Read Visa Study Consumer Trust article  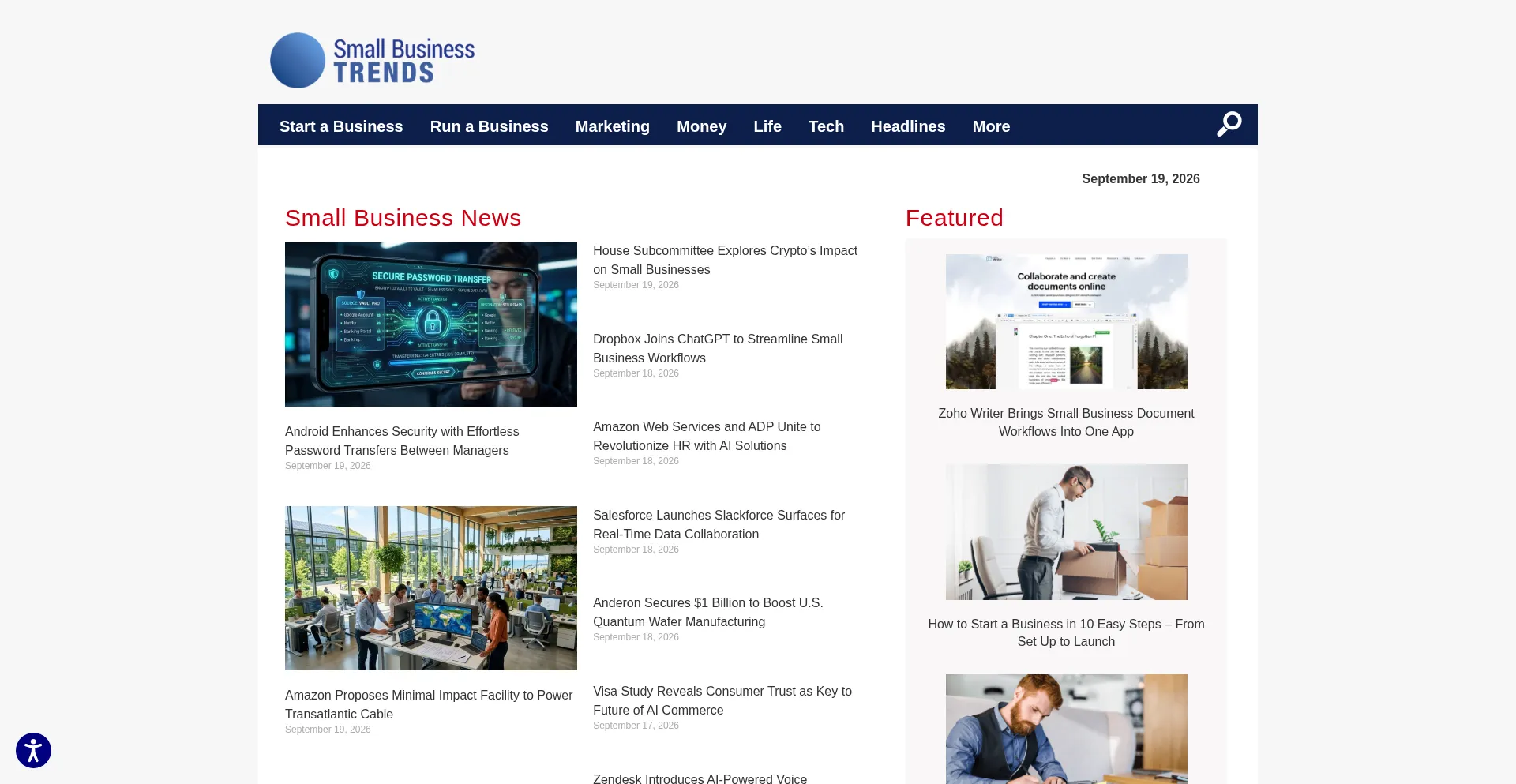722,700
